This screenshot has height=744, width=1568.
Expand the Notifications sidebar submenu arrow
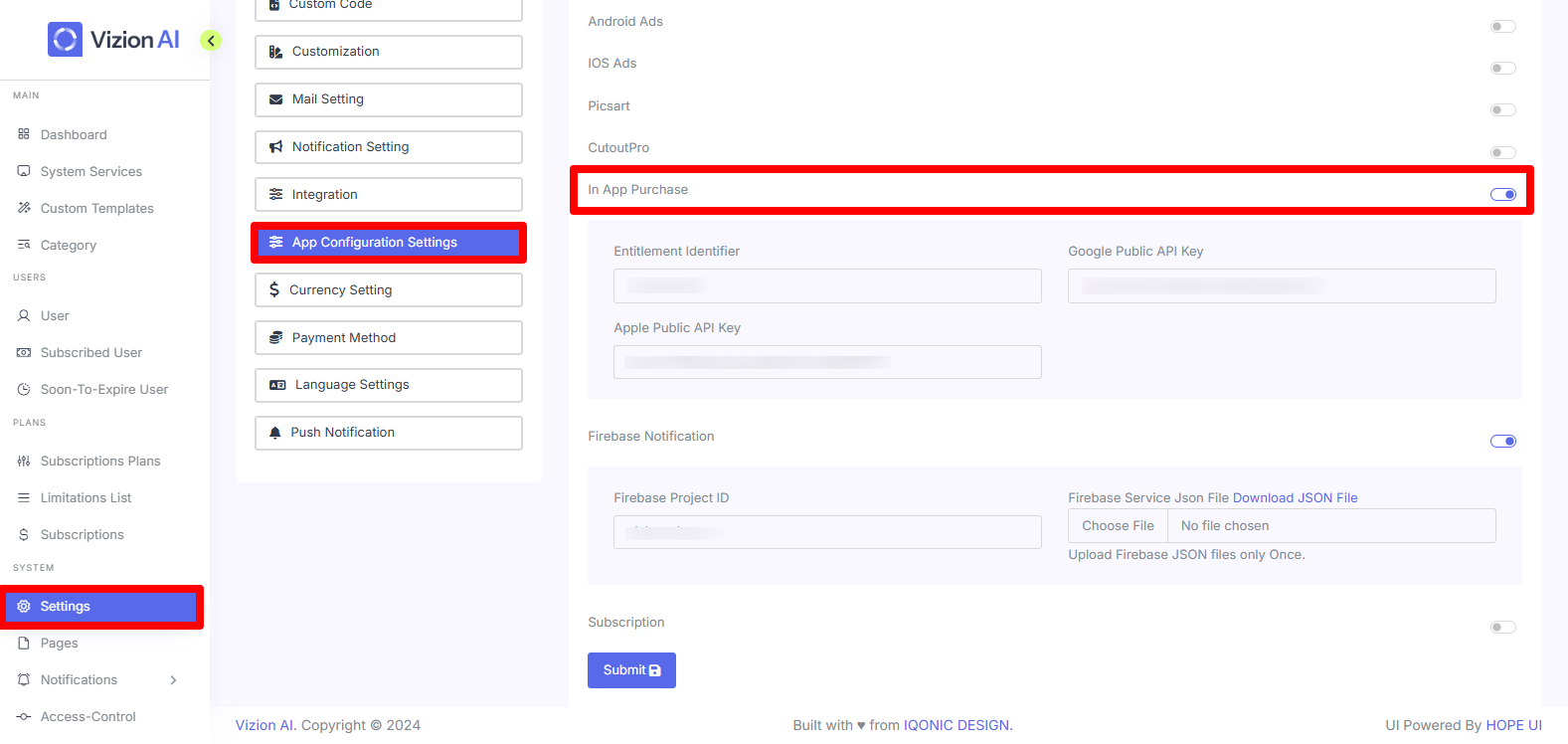pyautogui.click(x=174, y=680)
